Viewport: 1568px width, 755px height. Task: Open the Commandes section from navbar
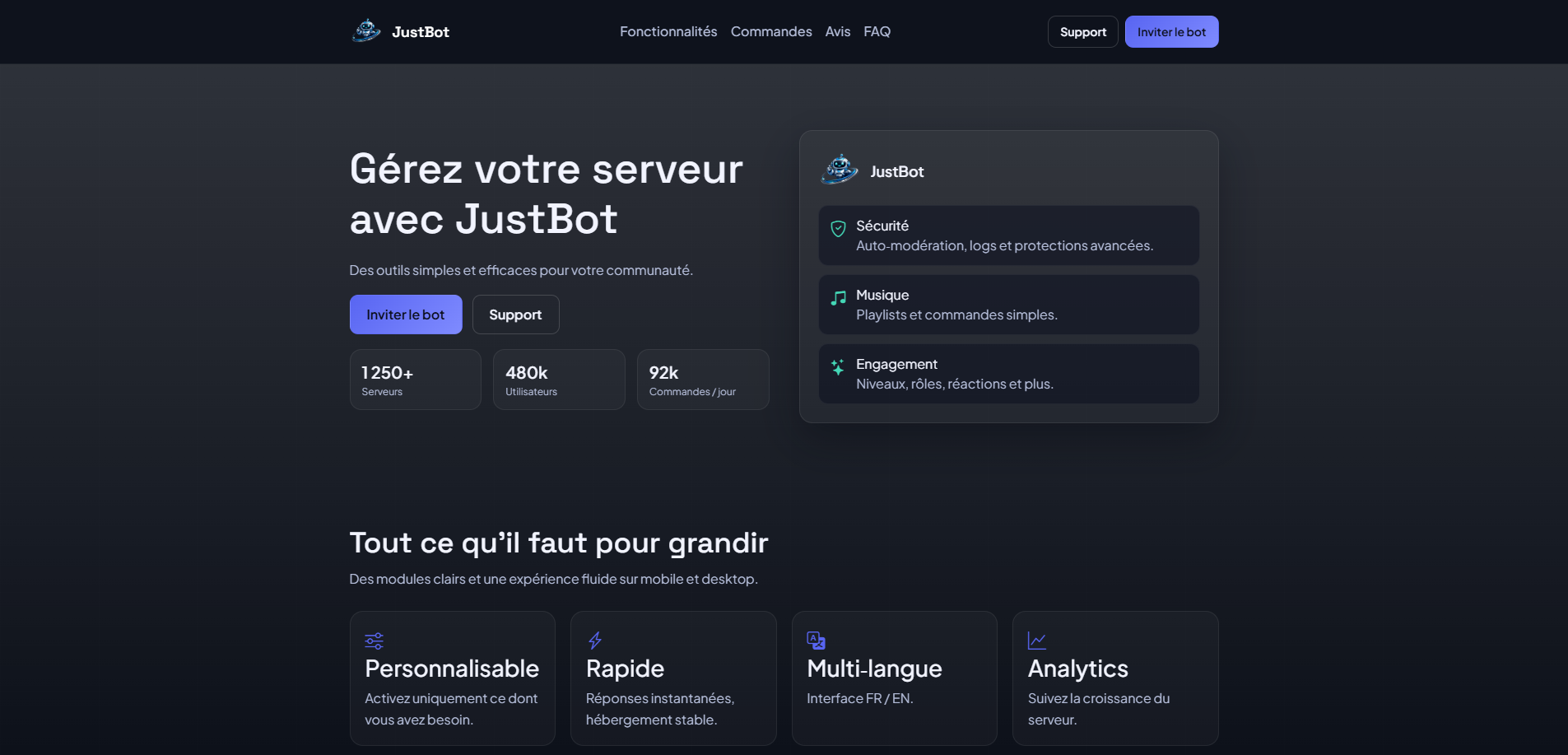tap(770, 31)
